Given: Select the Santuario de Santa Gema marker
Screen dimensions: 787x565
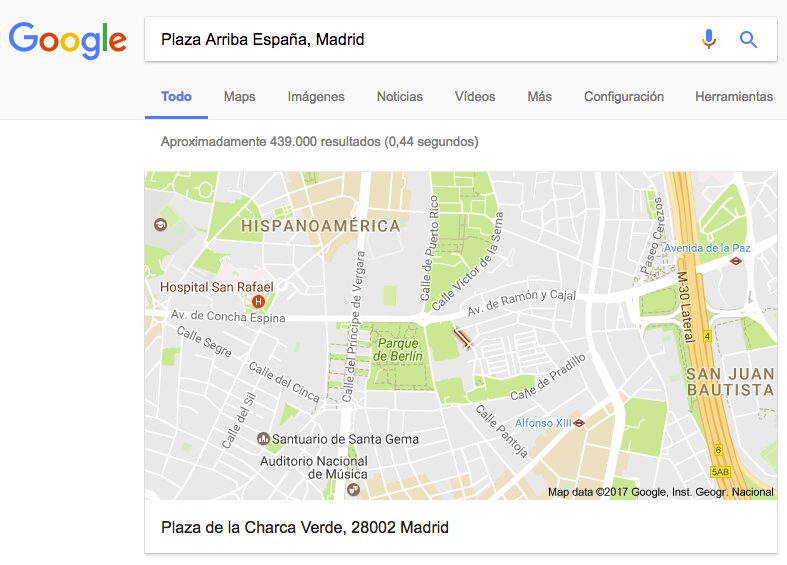Looking at the screenshot, I should 264,439.
